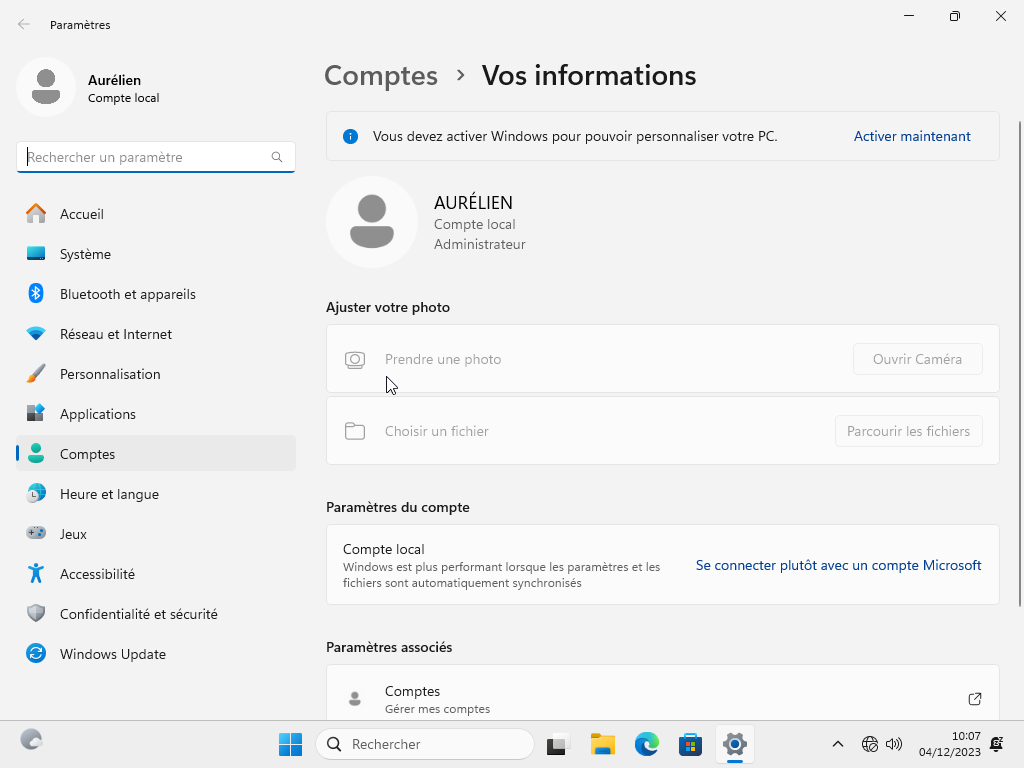Image resolution: width=1024 pixels, height=768 pixels.
Task: Select Applications in the navigation list
Action: click(x=155, y=414)
